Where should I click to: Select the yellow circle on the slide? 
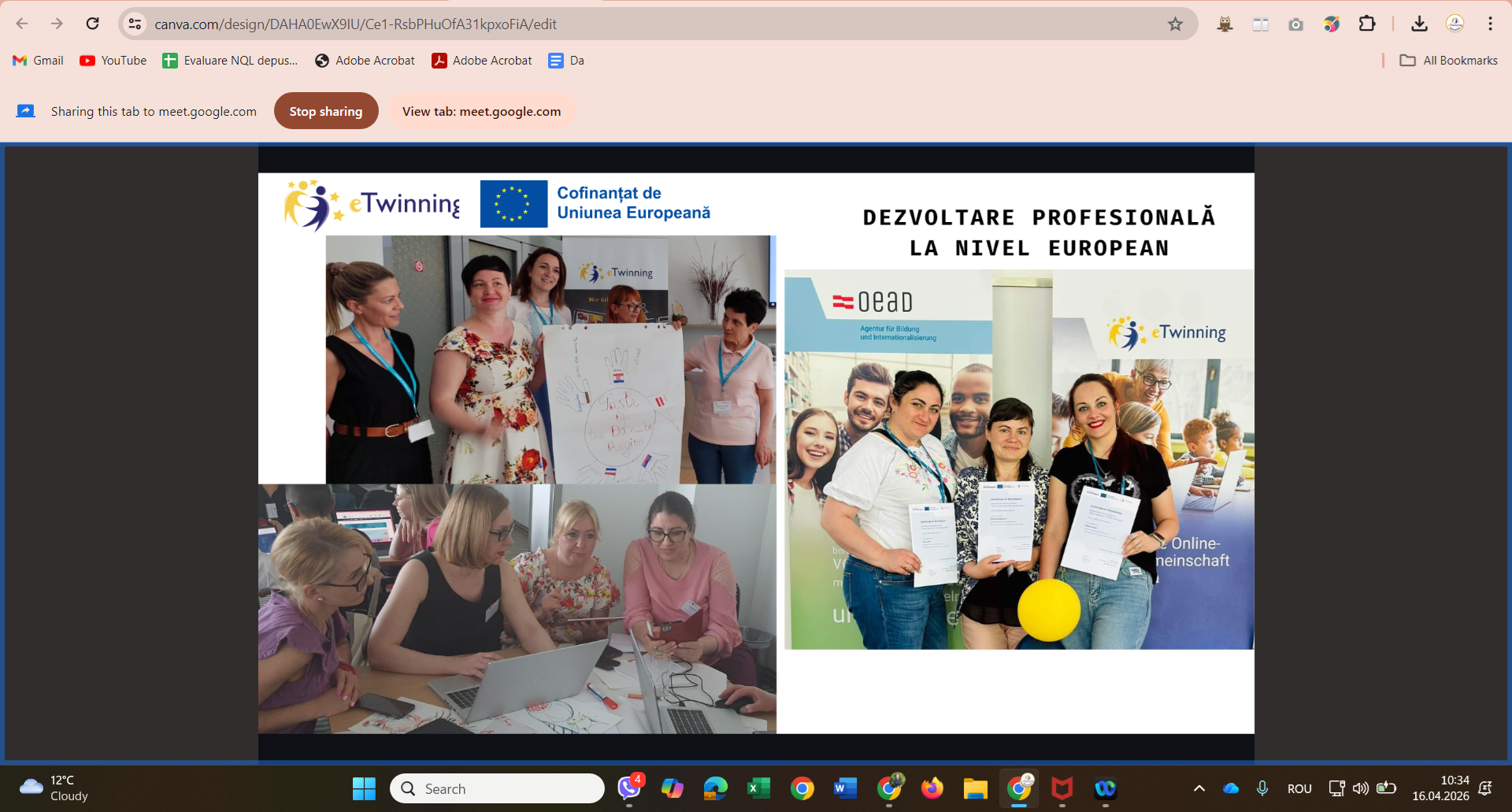[1048, 610]
